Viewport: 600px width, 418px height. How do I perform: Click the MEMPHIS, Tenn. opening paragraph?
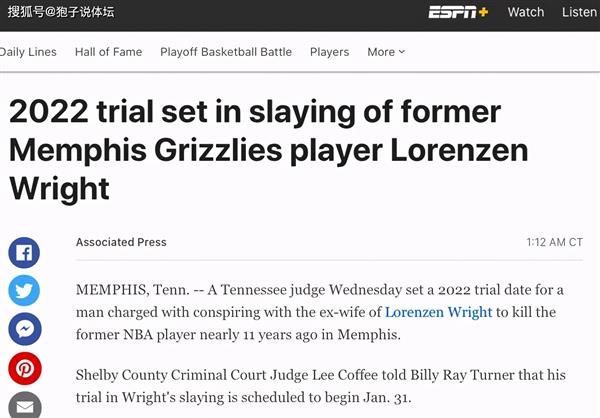[x=320, y=312]
